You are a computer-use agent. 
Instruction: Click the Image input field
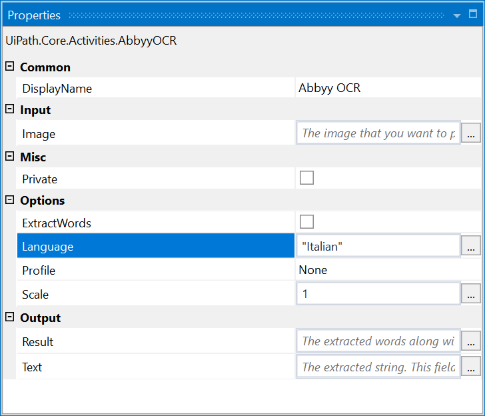[378, 133]
